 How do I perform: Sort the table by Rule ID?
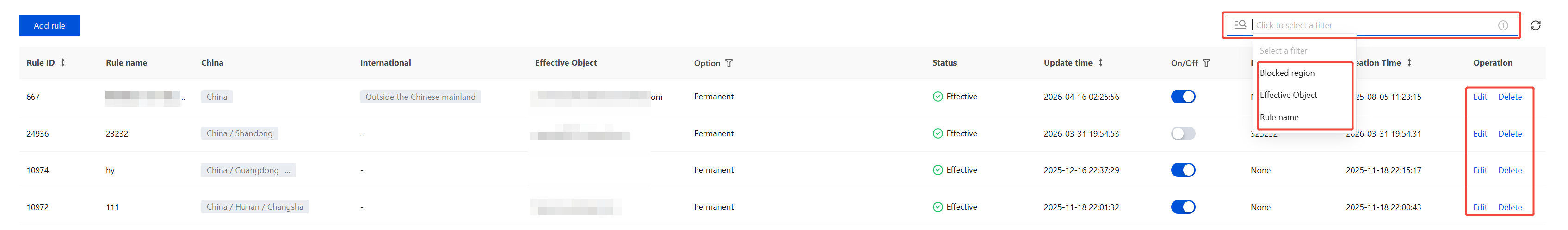pyautogui.click(x=63, y=63)
